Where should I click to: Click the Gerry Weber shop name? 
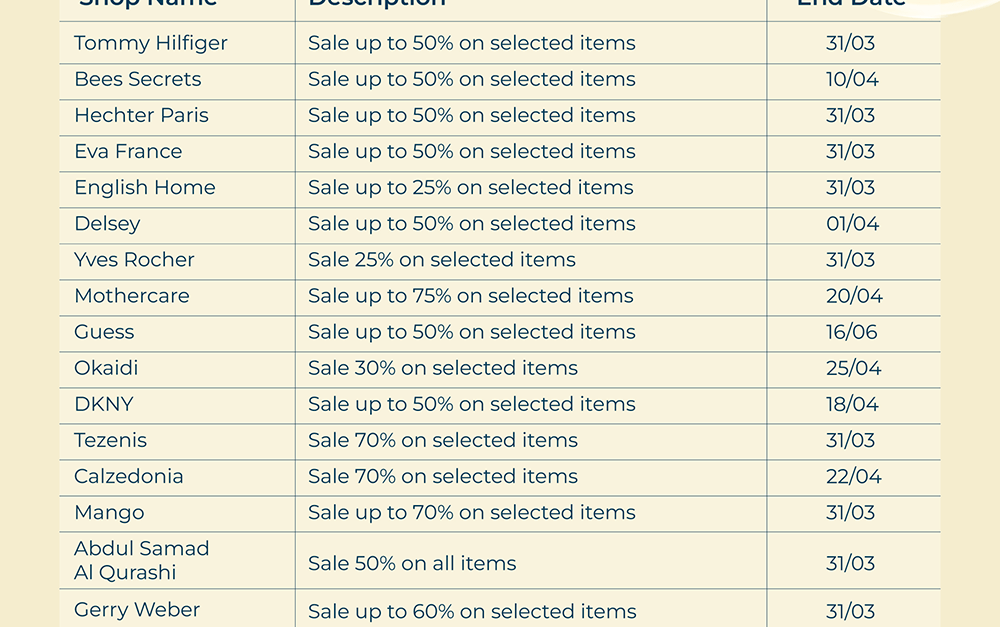click(137, 610)
